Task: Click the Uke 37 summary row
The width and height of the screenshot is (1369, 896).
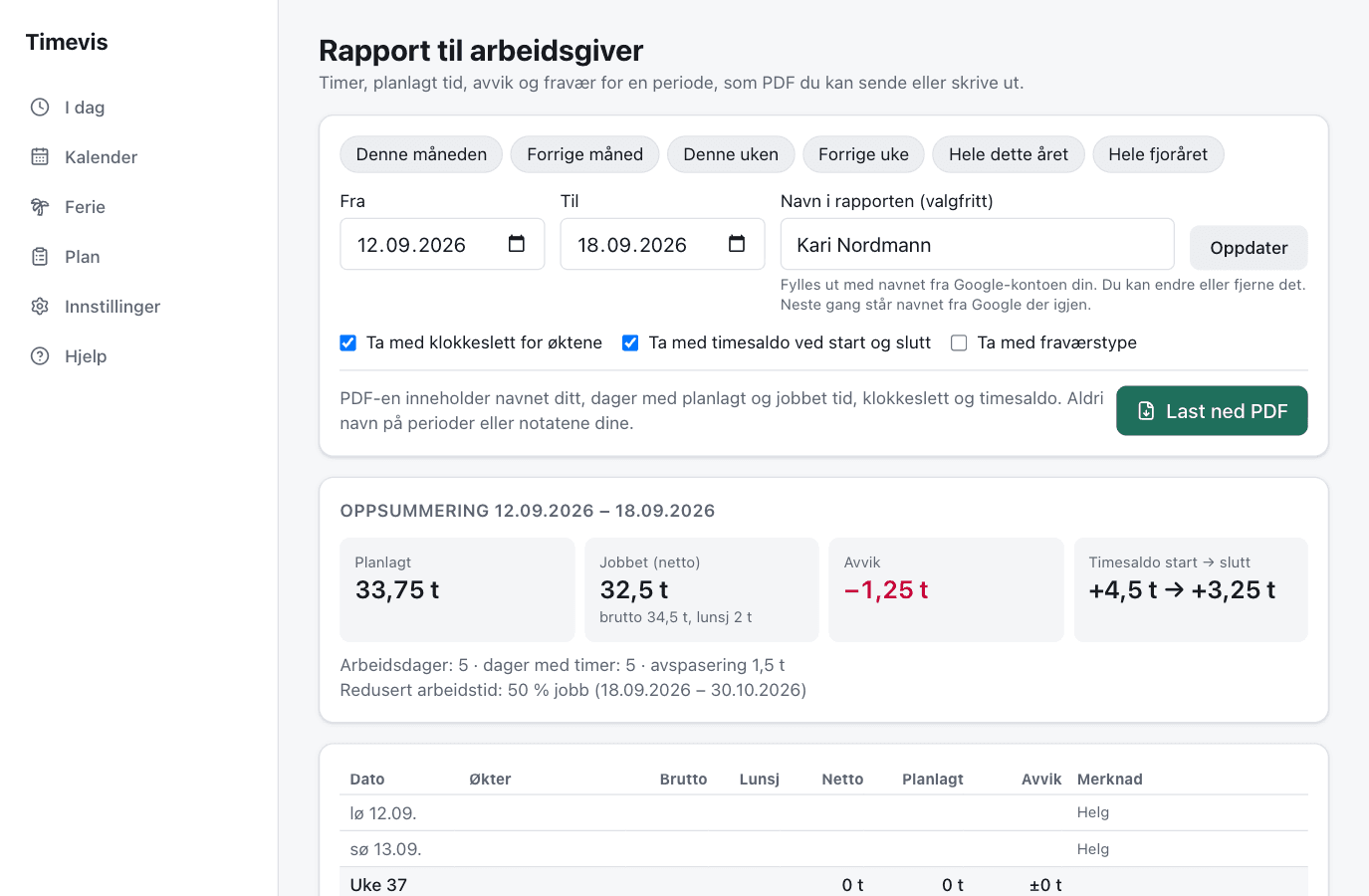Action: [823, 883]
